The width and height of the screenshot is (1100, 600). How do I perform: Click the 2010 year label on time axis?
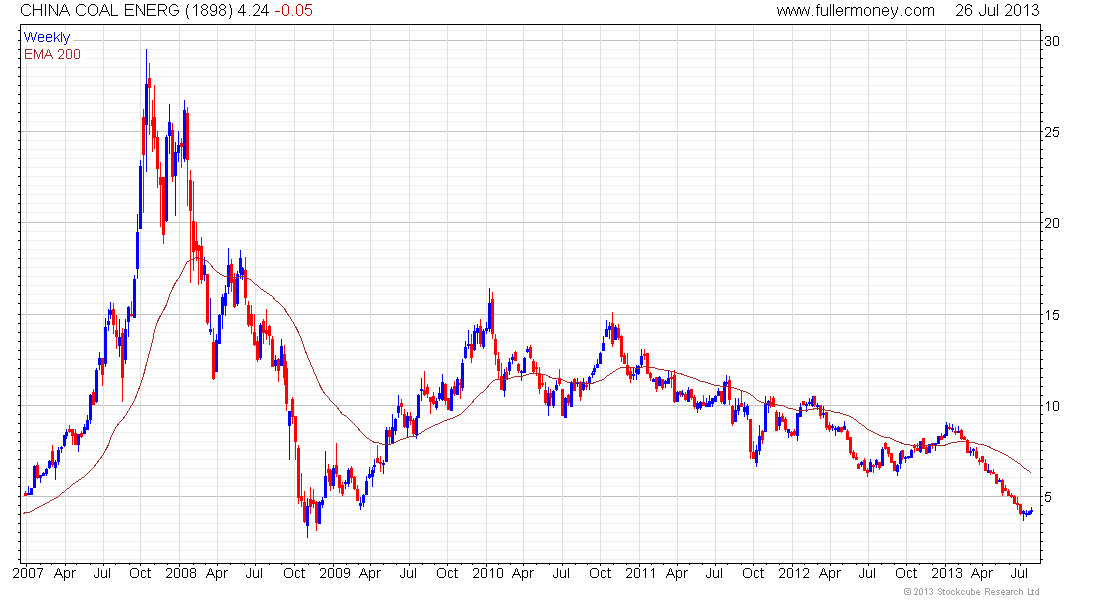pyautogui.click(x=488, y=573)
